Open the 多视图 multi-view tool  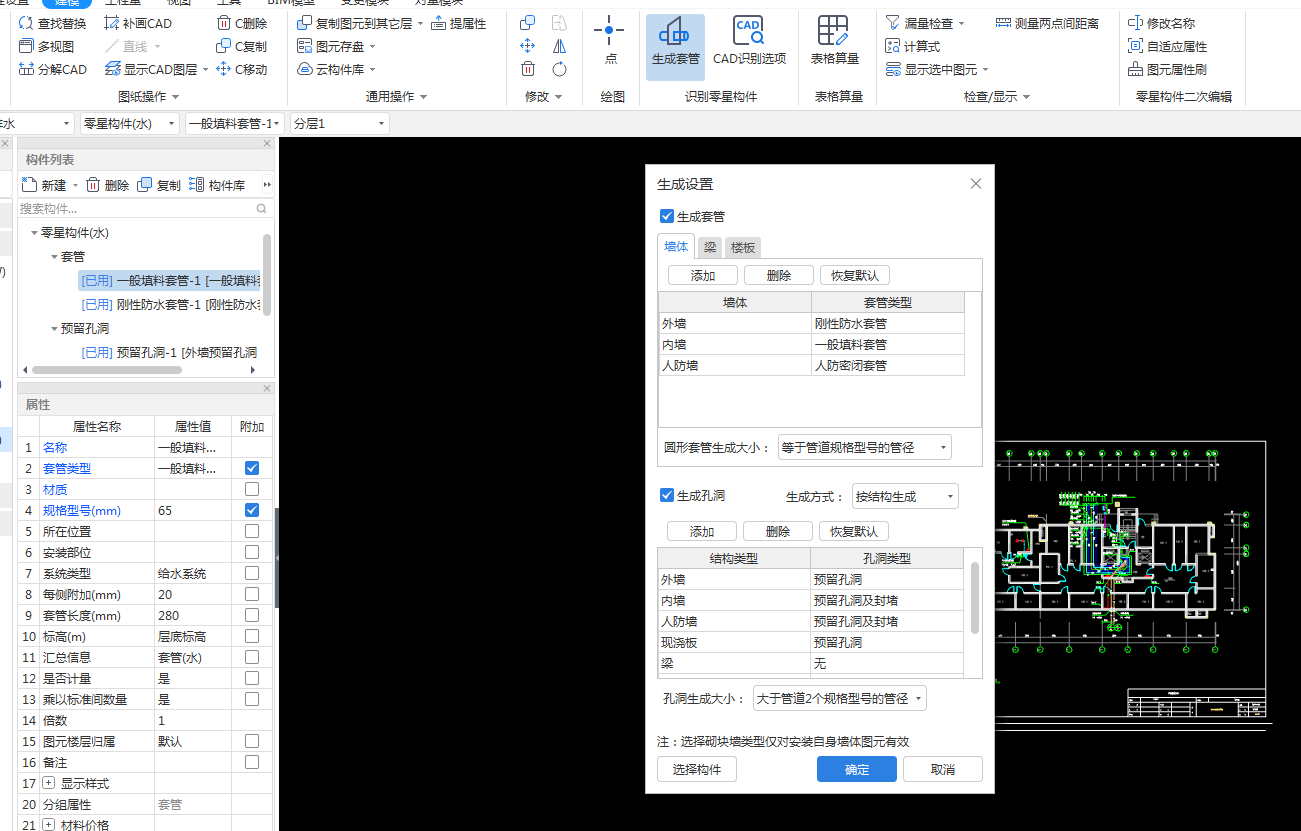coord(46,46)
